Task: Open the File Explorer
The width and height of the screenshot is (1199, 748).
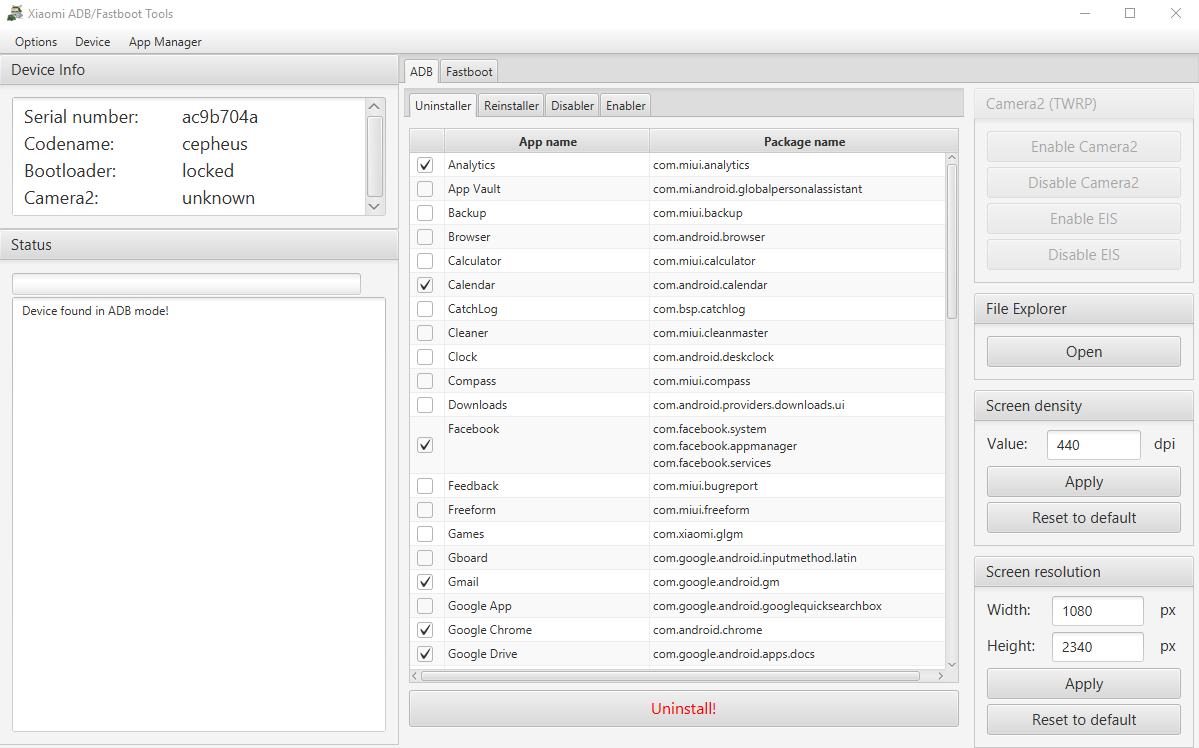Action: point(1083,352)
